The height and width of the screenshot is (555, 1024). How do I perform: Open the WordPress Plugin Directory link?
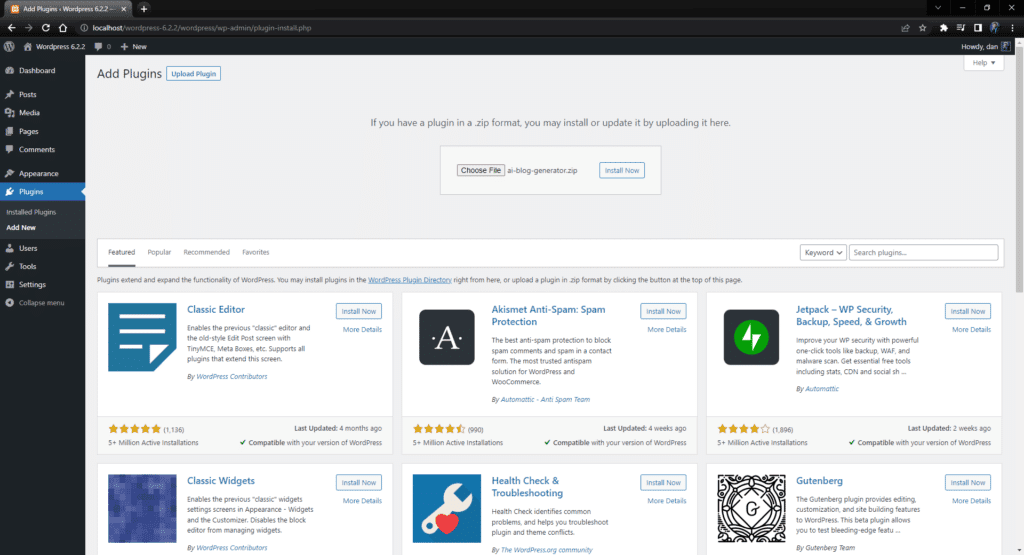pos(409,280)
